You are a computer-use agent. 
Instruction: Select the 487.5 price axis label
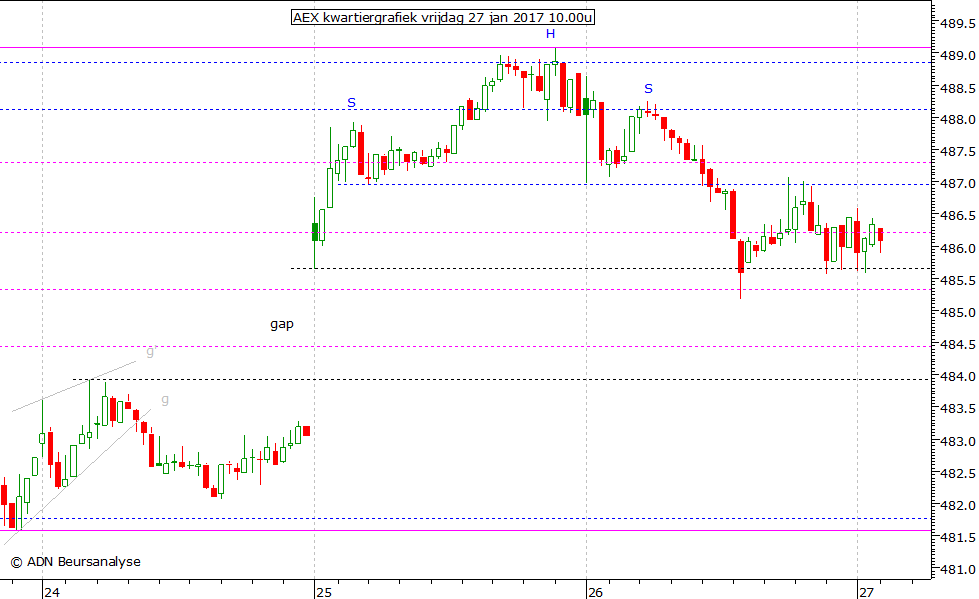957,152
